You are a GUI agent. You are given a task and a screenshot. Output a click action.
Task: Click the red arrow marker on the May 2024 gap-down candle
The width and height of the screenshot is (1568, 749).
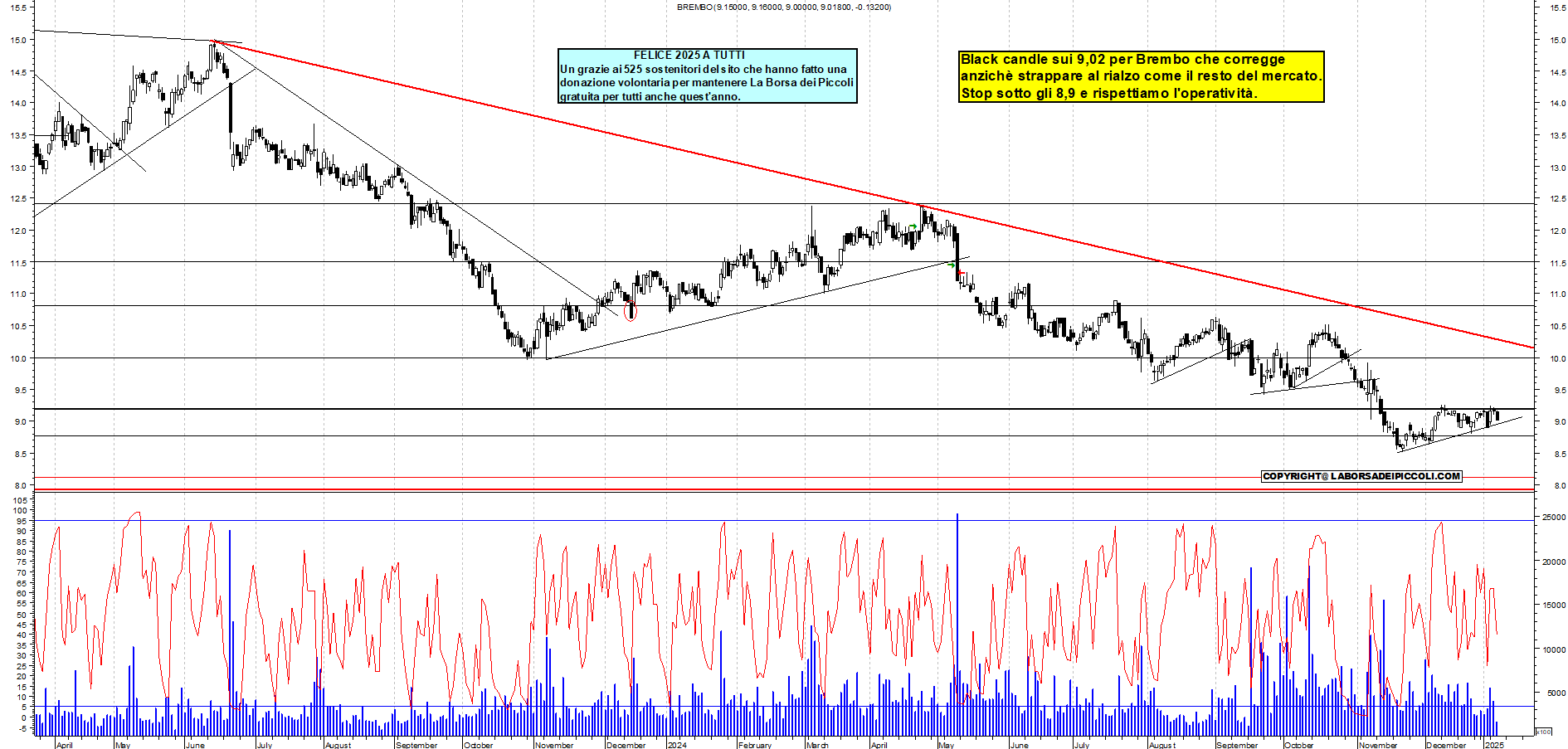961,272
